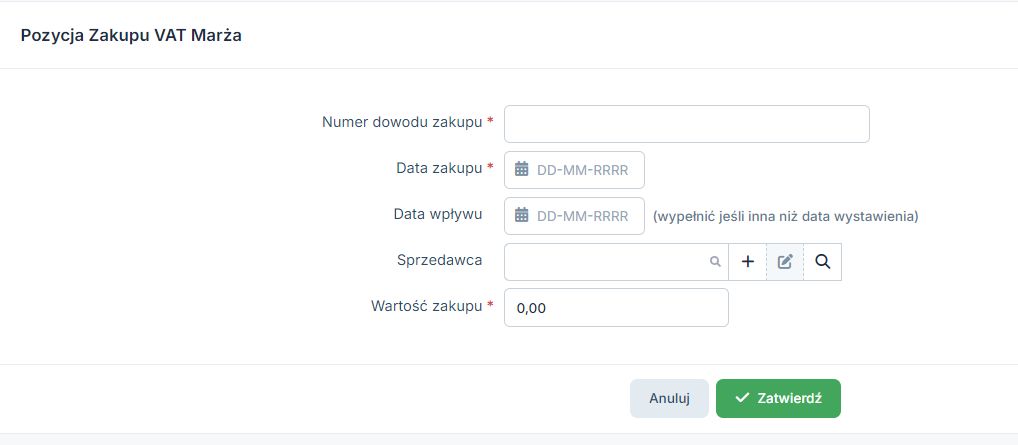
Task: Click the Data zakupu date field
Action: (x=582, y=170)
